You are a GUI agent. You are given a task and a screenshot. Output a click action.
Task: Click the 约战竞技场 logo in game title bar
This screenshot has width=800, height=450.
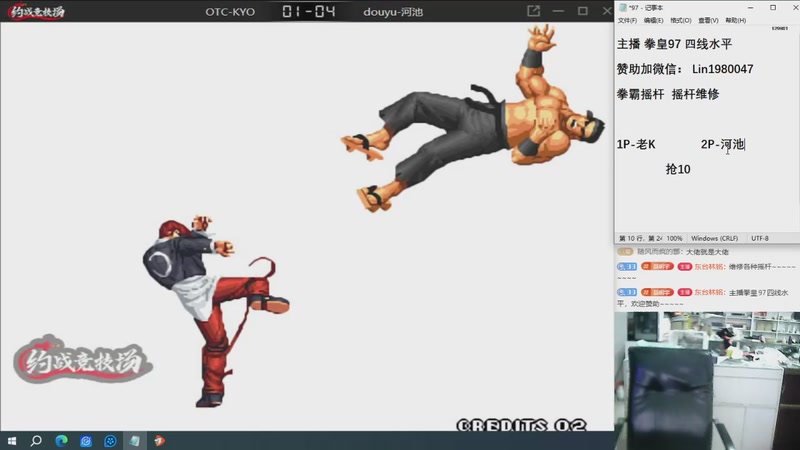(x=37, y=11)
